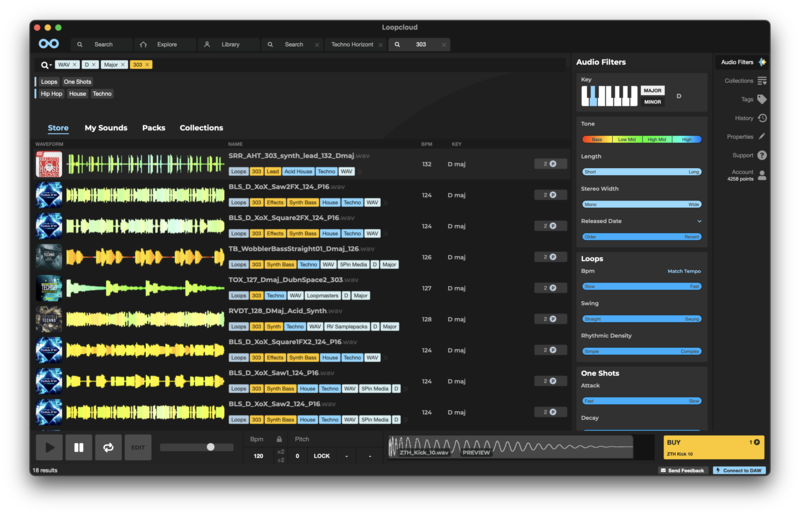Toggle the Techno genre filter tag
This screenshot has height=515, width=800.
click(x=102, y=94)
